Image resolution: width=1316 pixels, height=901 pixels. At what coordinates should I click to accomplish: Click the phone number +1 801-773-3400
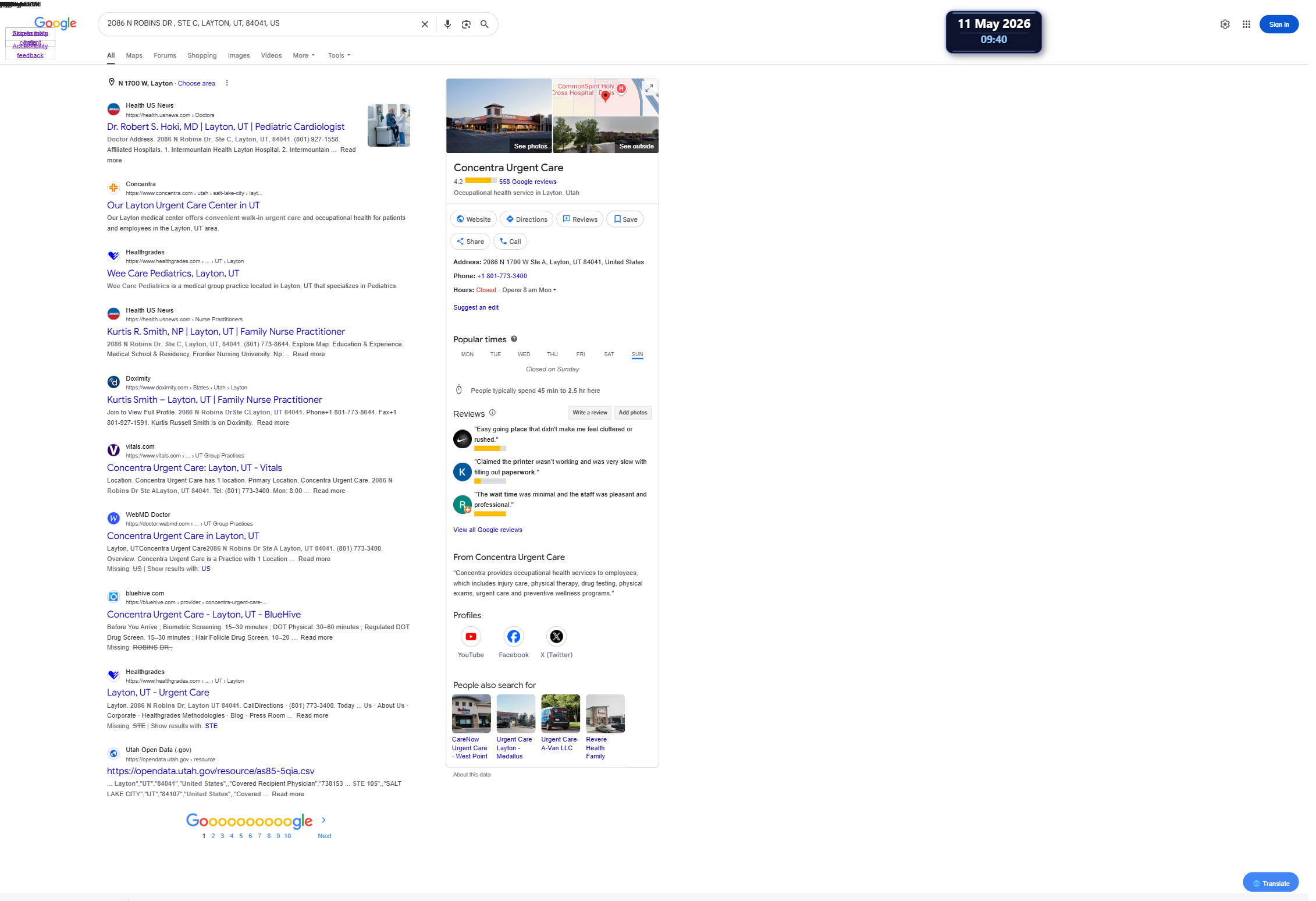tap(502, 276)
